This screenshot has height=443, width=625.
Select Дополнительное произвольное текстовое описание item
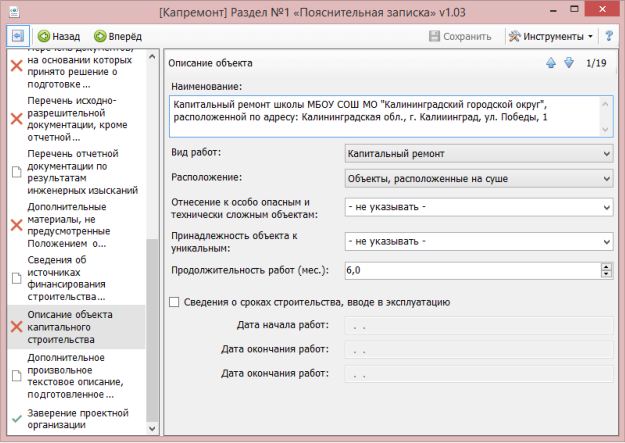click(x=77, y=376)
